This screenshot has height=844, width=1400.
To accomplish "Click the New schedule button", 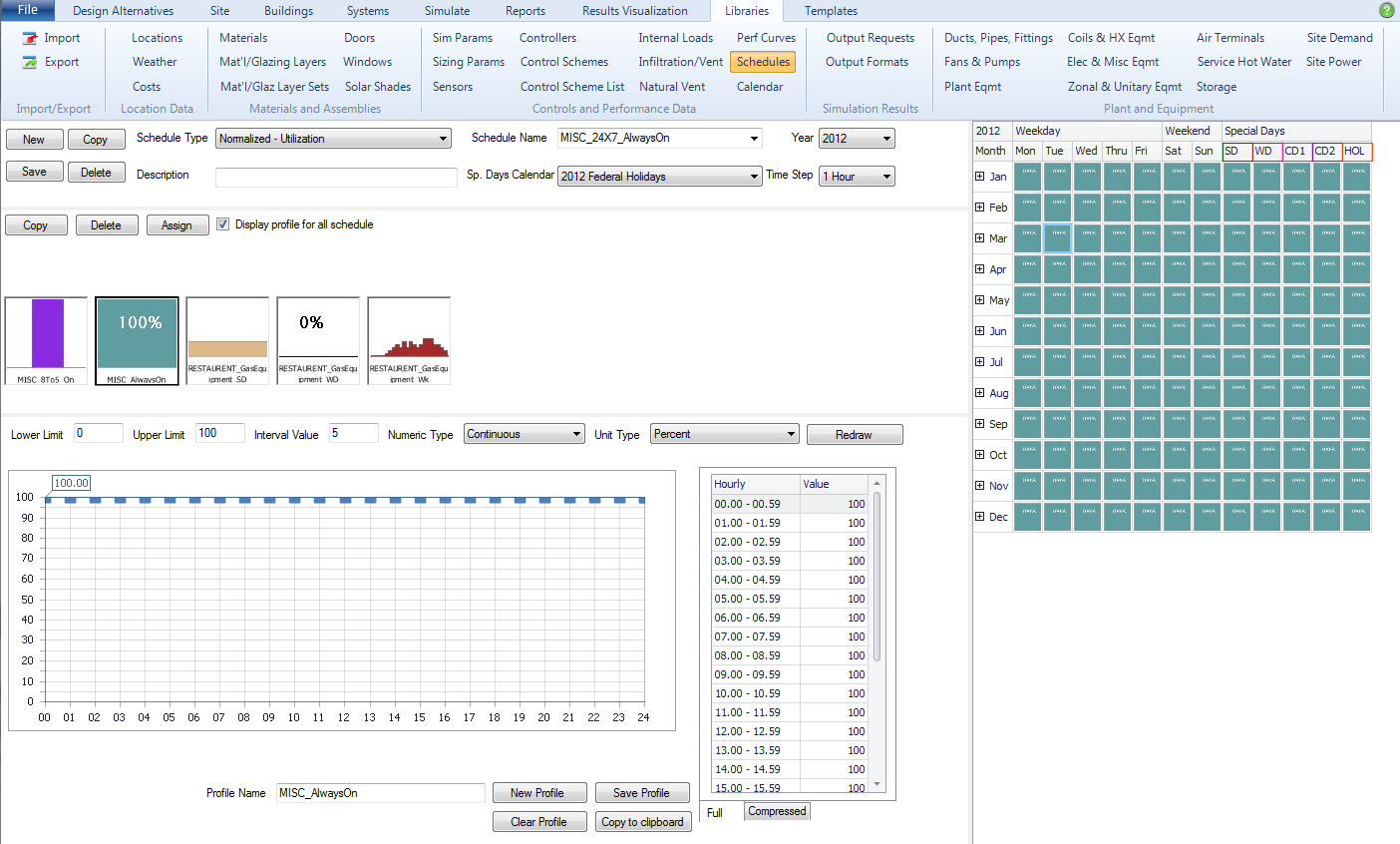I will [x=34, y=140].
